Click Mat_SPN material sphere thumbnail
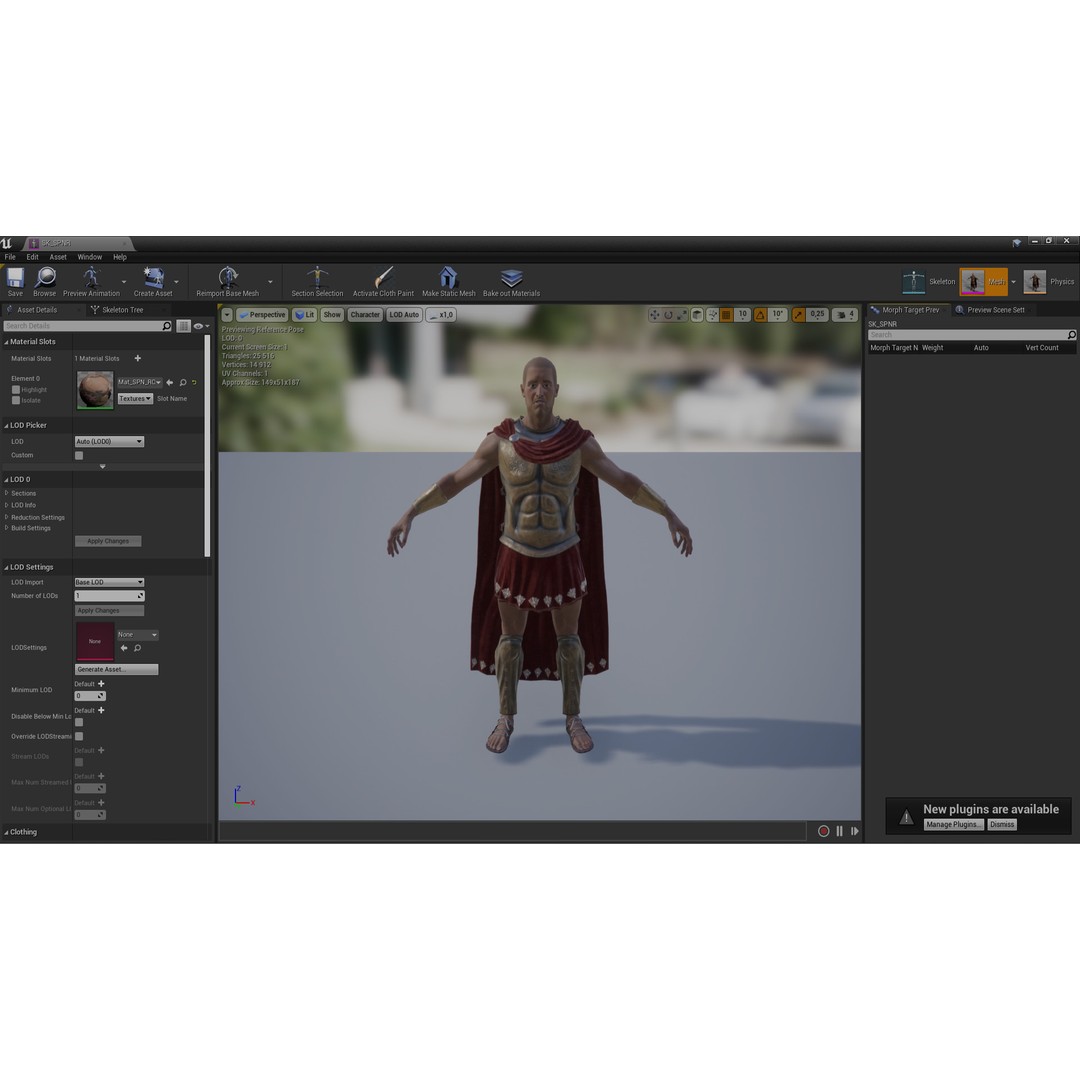This screenshot has width=1080, height=1080. pos(95,390)
